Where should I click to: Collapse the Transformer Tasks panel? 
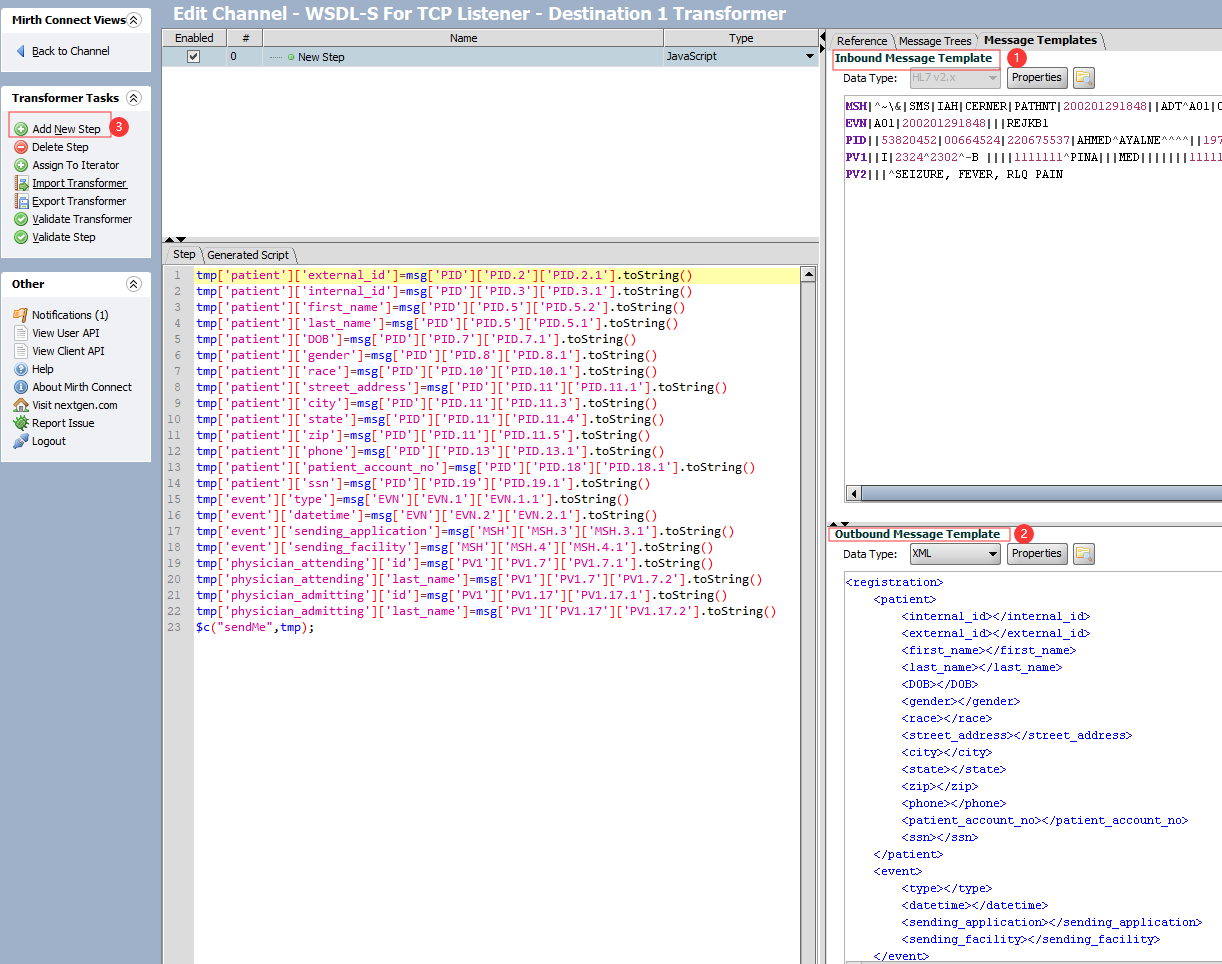pos(134,98)
